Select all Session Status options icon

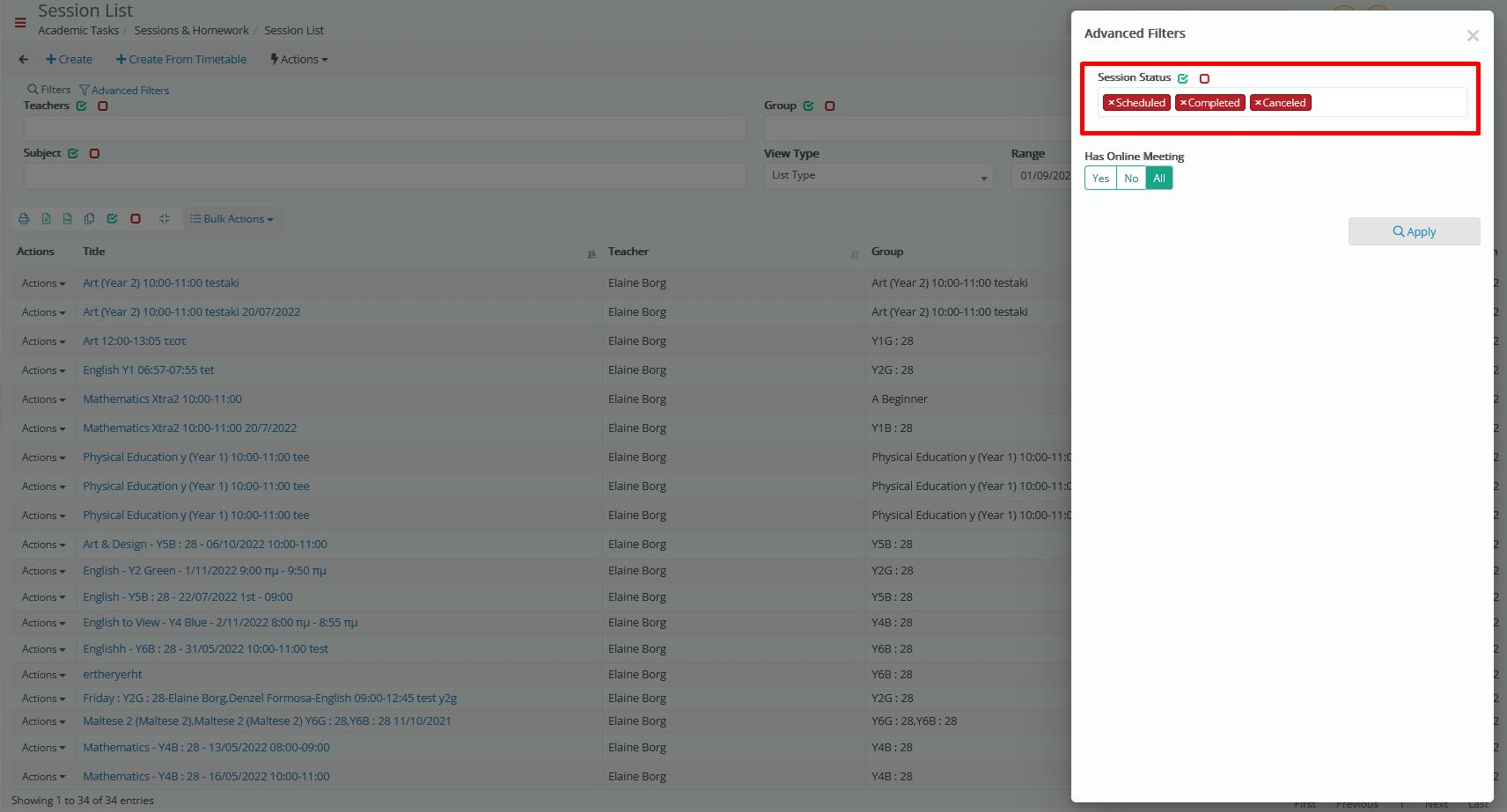click(x=1183, y=78)
